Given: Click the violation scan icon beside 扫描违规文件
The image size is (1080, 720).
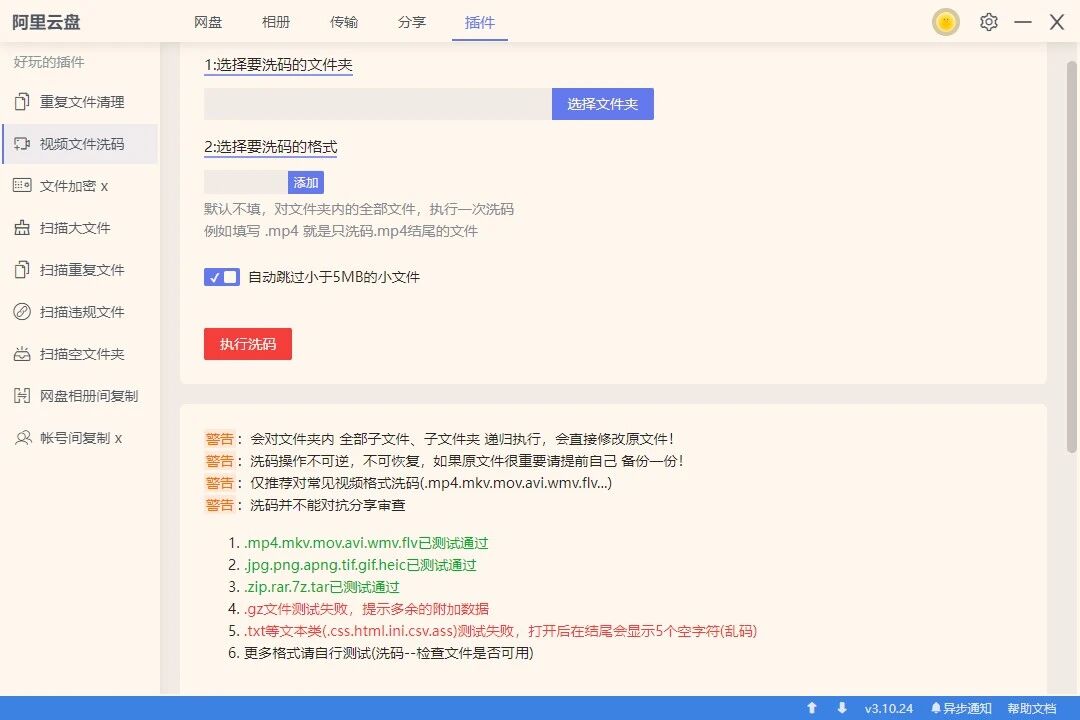Looking at the screenshot, I should tap(22, 312).
